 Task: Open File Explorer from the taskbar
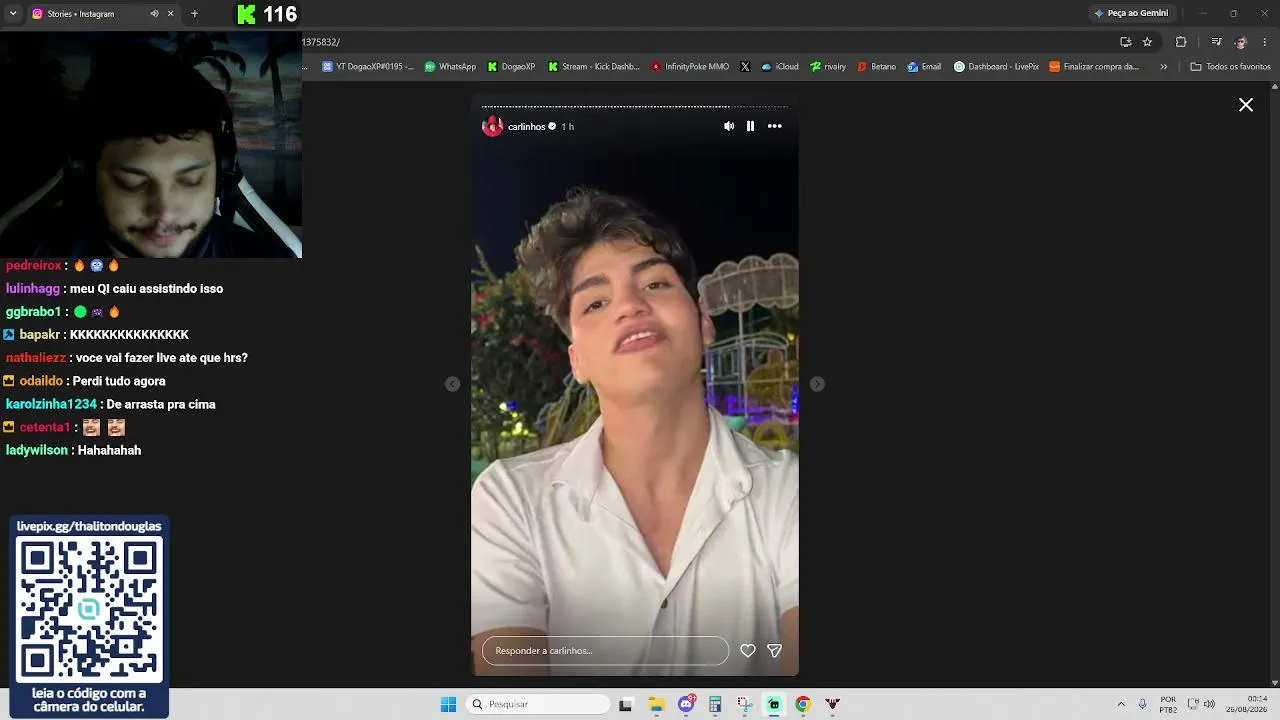(657, 704)
